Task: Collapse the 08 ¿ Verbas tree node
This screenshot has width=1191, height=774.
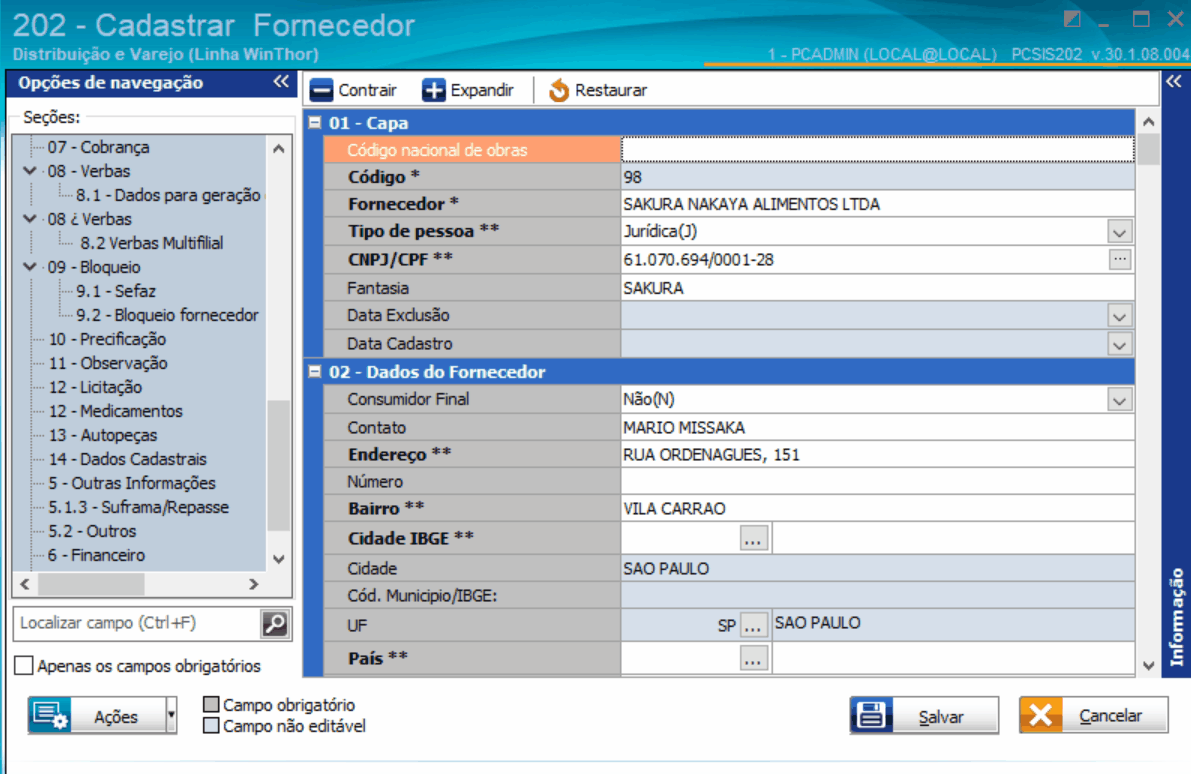Action: [x=30, y=219]
